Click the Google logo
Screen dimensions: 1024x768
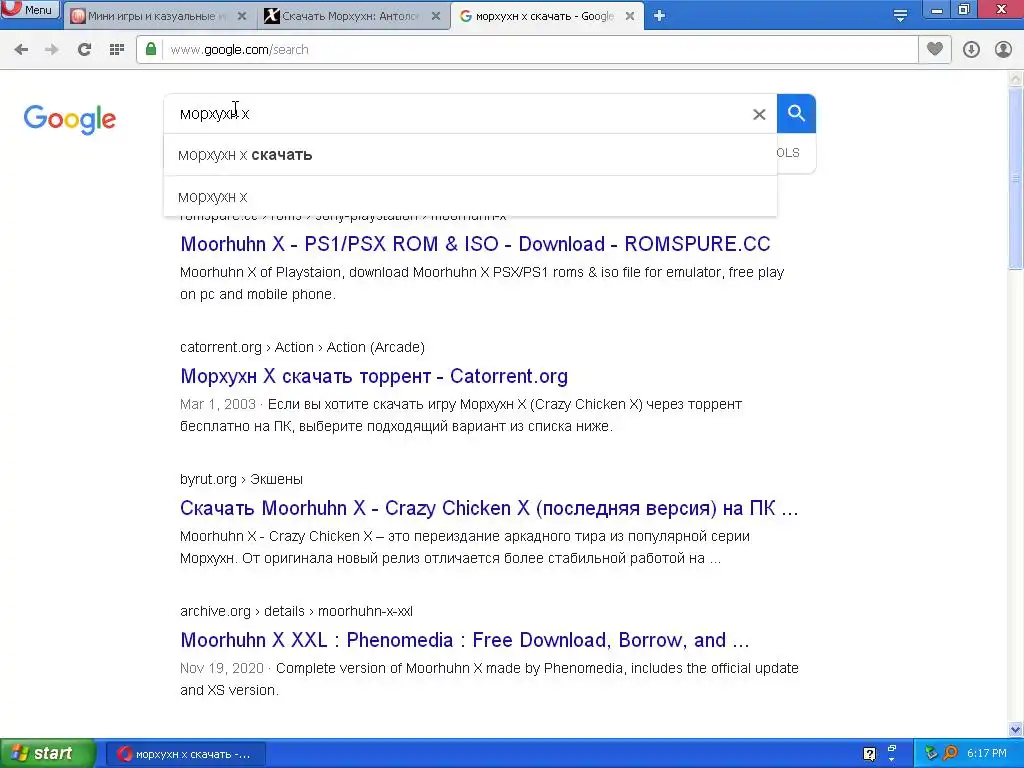(x=70, y=119)
